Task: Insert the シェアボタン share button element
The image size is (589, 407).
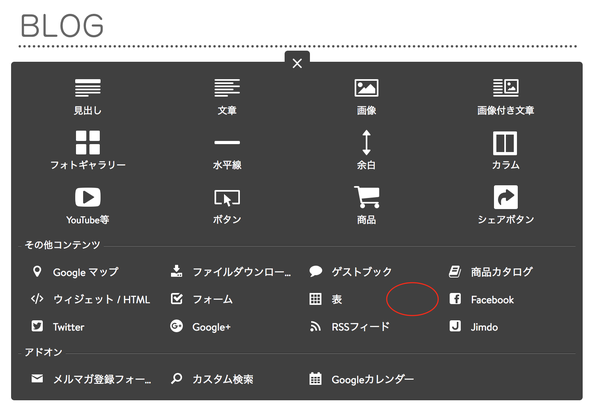Action: [x=506, y=206]
